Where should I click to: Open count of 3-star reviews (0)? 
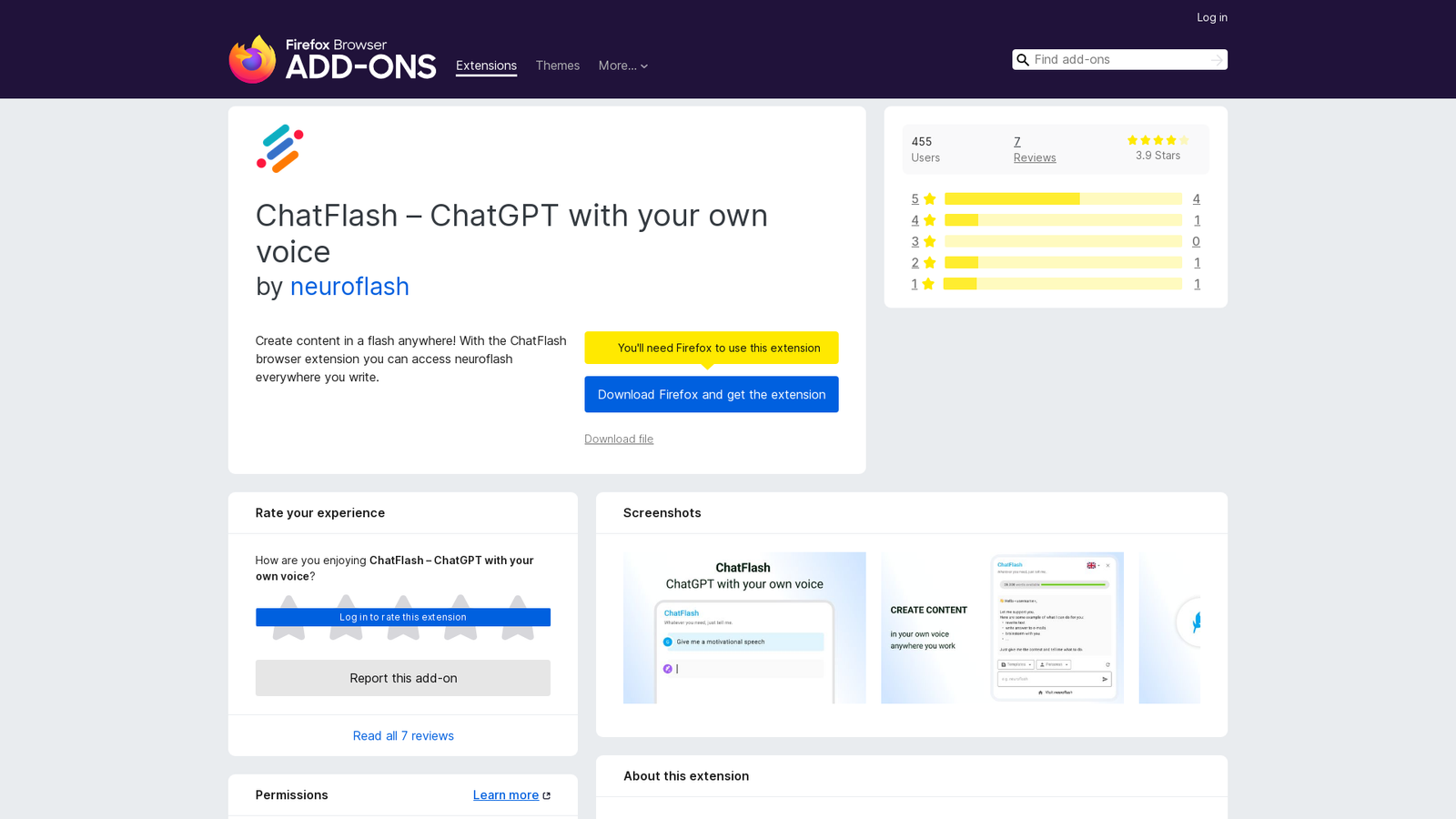pyautogui.click(x=1196, y=241)
